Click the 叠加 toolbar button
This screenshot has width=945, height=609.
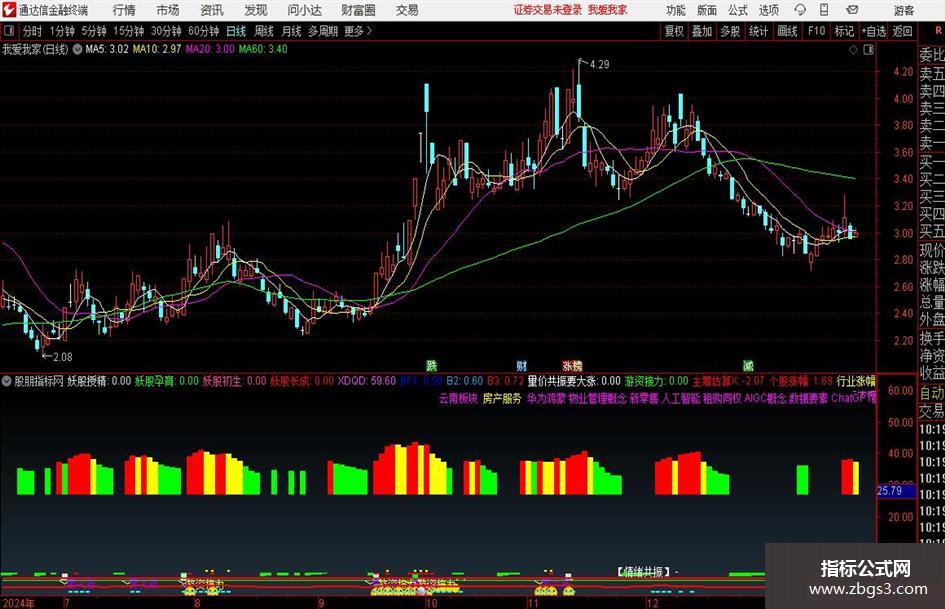[x=702, y=31]
